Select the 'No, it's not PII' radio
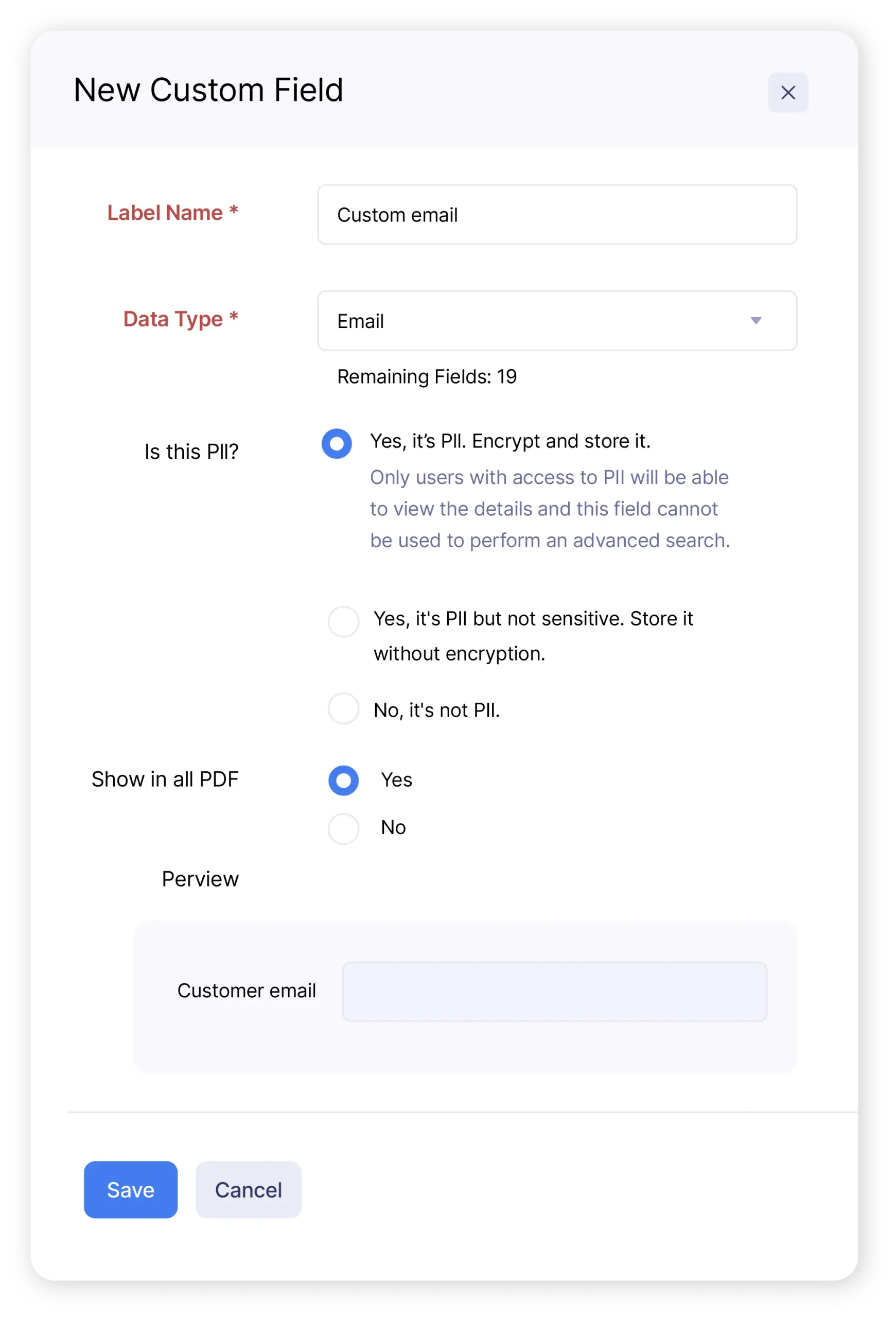Screen dimensions: 896x1318 click(x=343, y=708)
